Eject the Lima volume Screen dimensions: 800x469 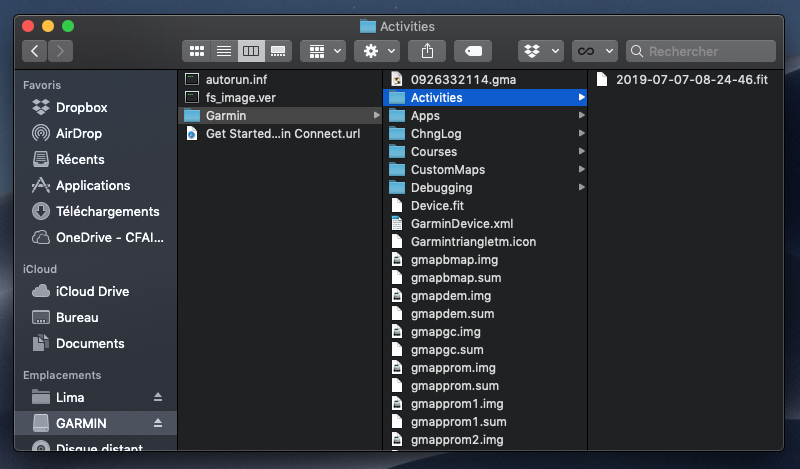click(x=158, y=397)
